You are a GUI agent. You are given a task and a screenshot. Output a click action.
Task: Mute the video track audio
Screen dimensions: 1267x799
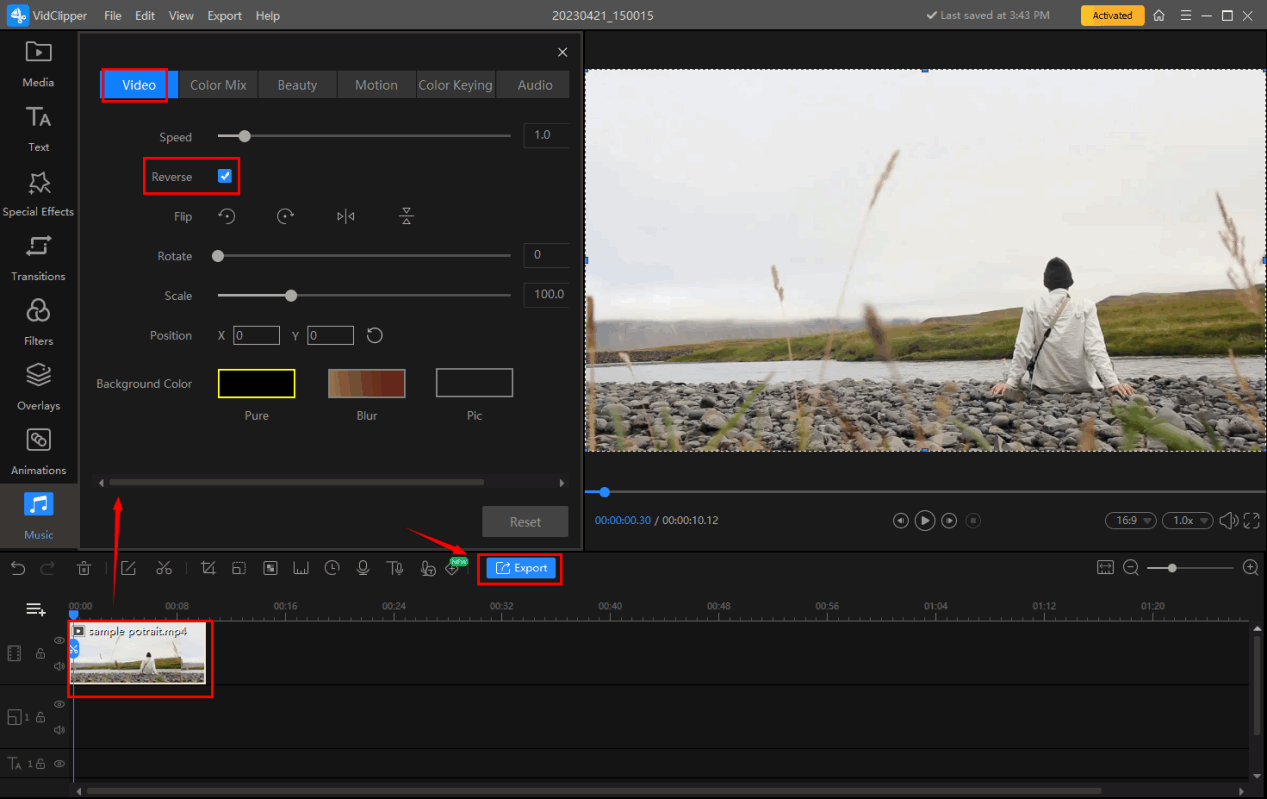[59, 665]
